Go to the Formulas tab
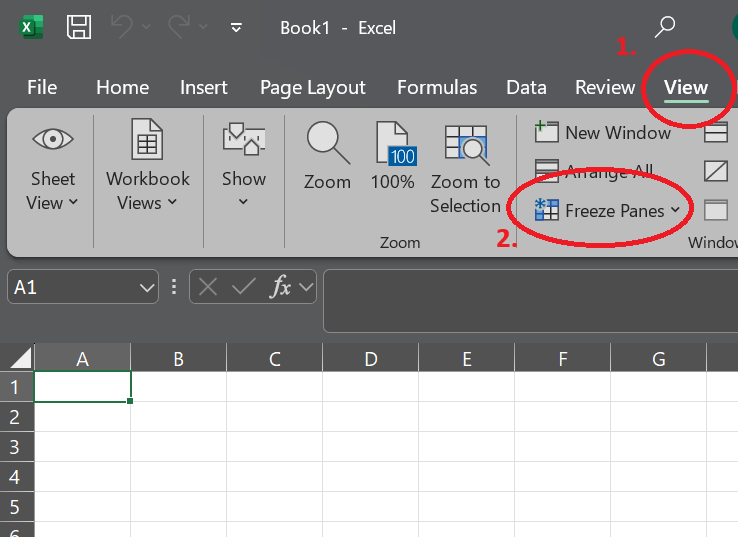Screen dimensions: 738x537 [x=437, y=88]
